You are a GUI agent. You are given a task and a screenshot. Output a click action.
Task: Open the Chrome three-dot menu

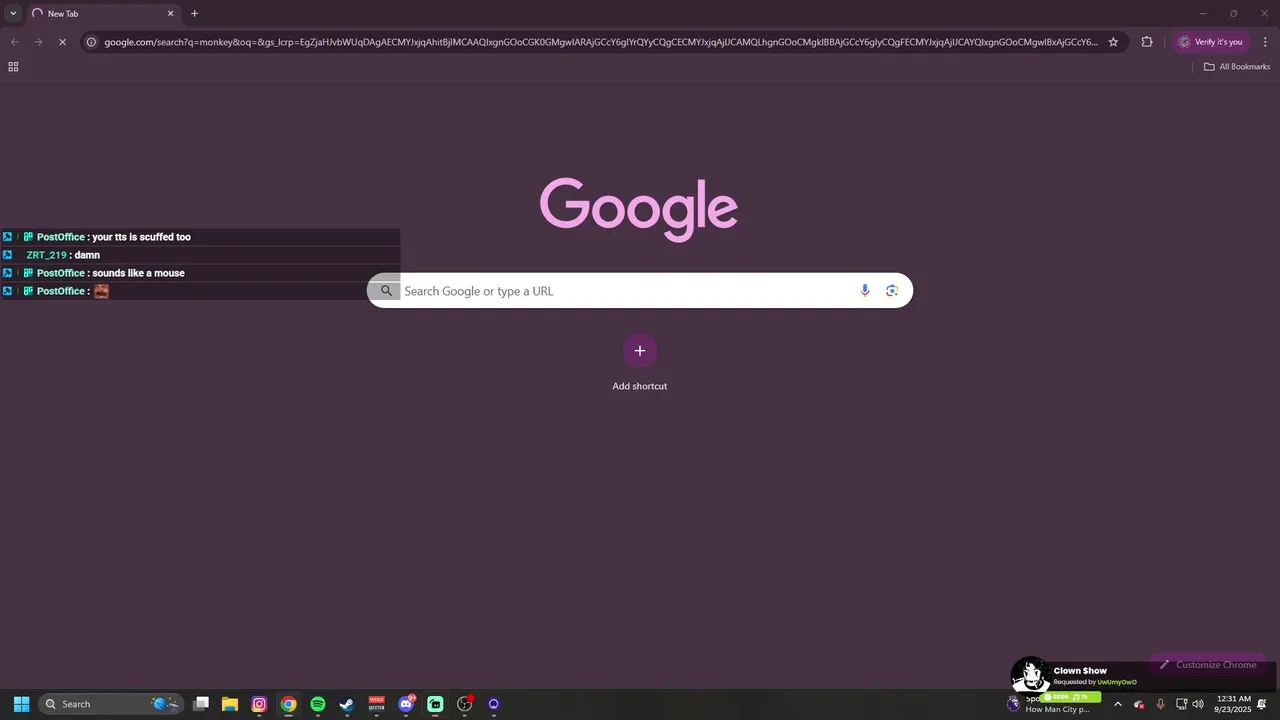(1265, 42)
